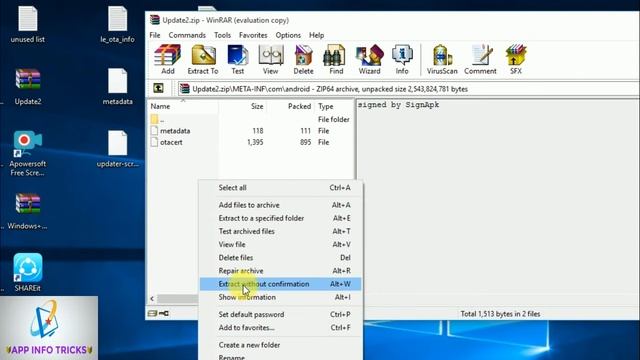Open the Options menu
Screen dimensions: 640x360
[x=288, y=35]
